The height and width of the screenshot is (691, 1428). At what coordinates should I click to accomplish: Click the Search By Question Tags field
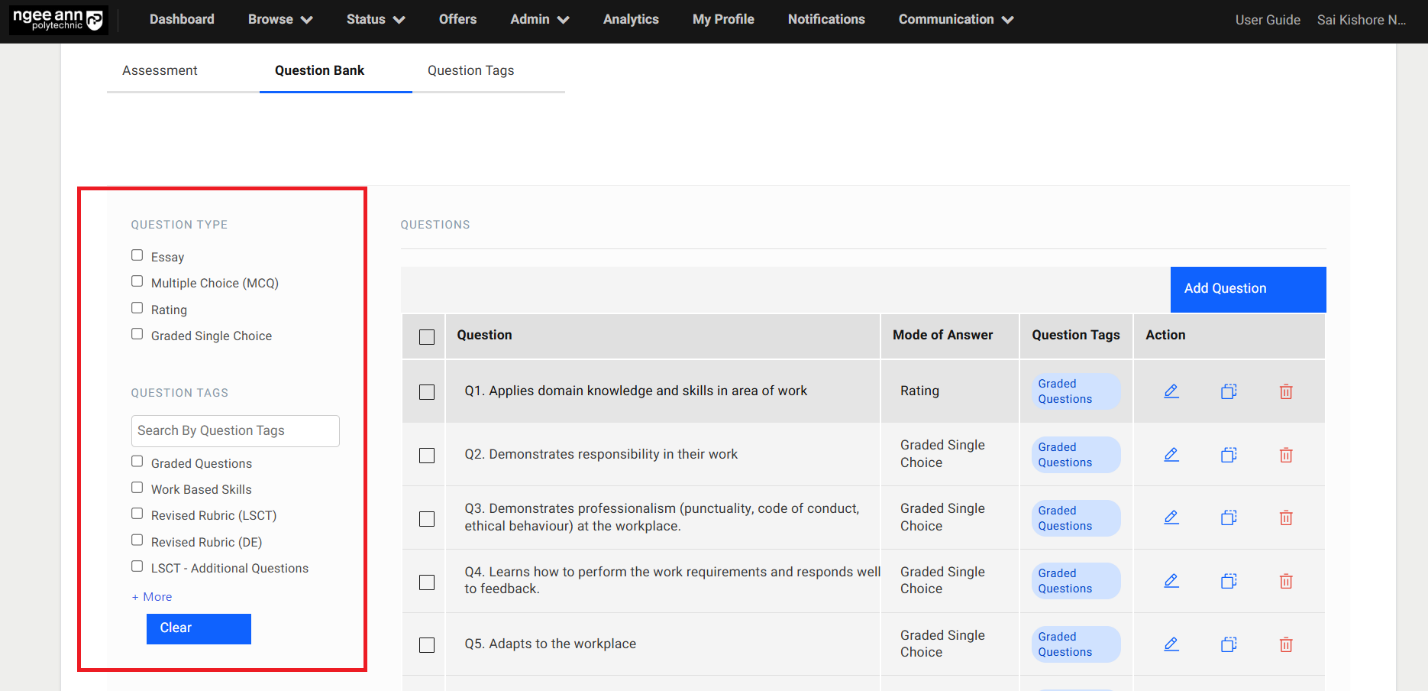(x=235, y=431)
